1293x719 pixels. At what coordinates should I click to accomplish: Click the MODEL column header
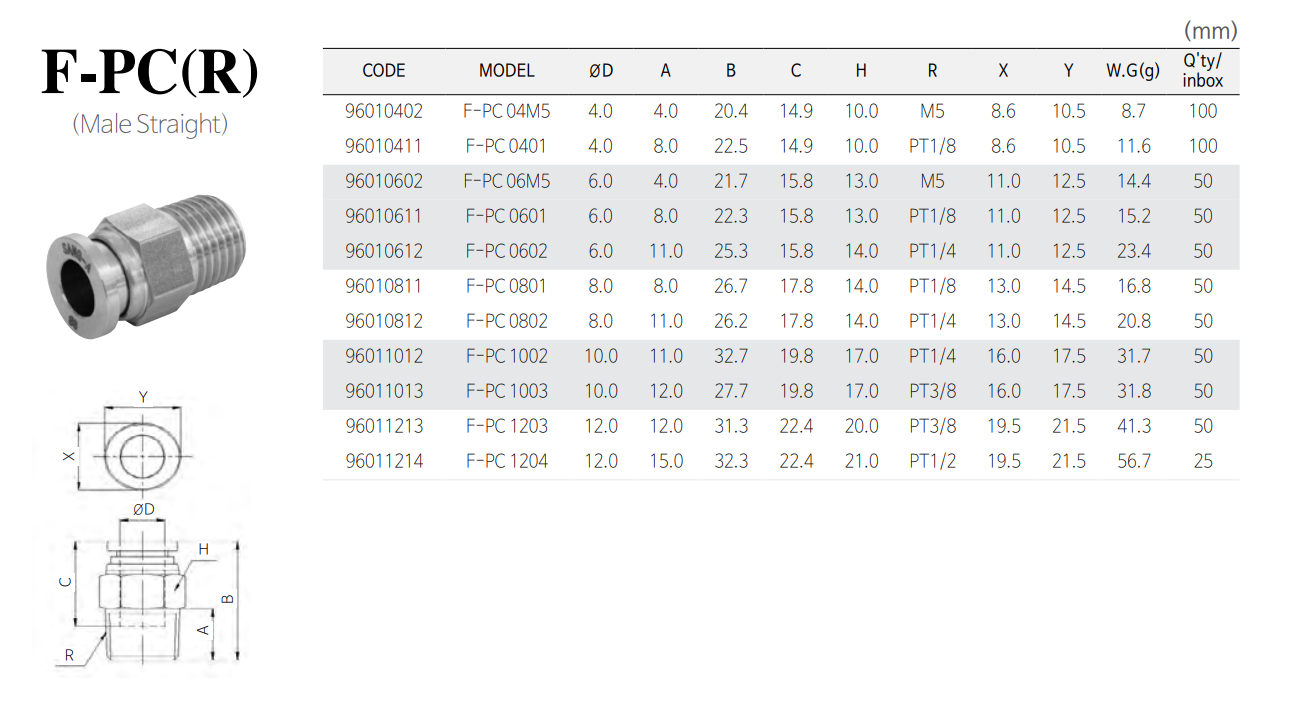coord(507,71)
